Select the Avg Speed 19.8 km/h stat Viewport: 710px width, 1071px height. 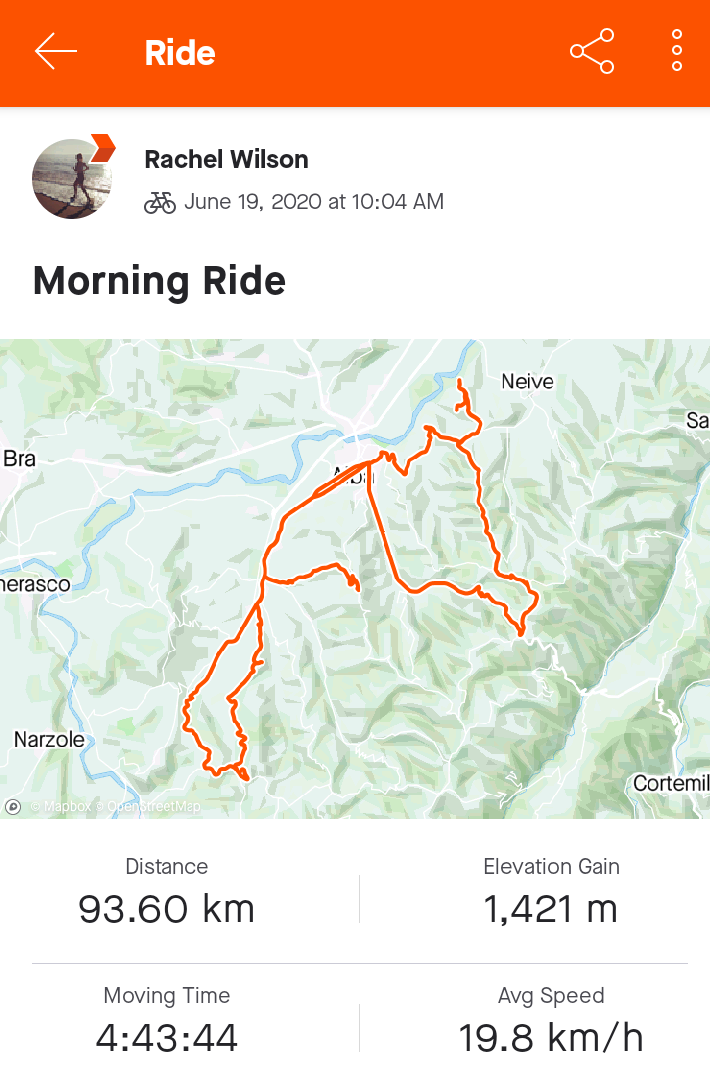pos(551,1020)
